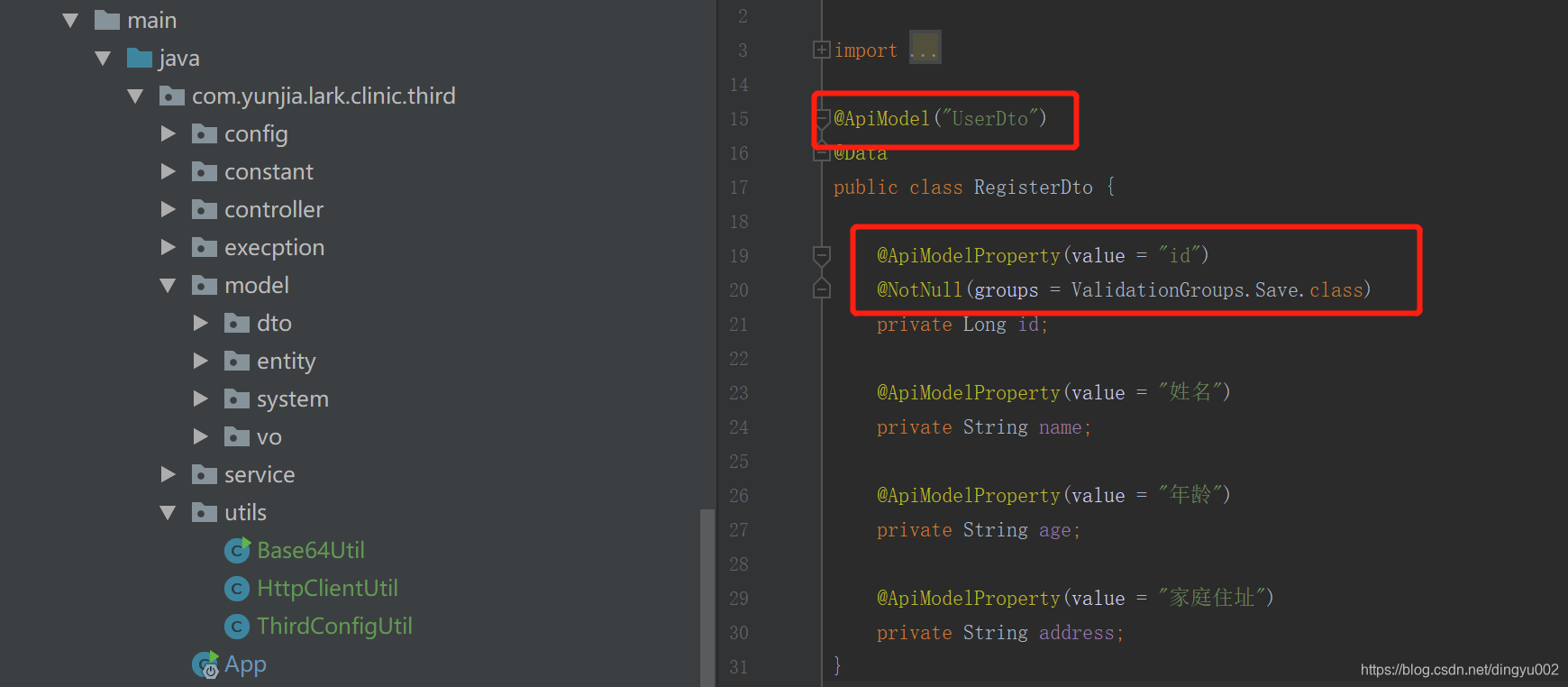The image size is (1568, 687).
Task: Click the RegisterDto class name
Action: point(1033,188)
